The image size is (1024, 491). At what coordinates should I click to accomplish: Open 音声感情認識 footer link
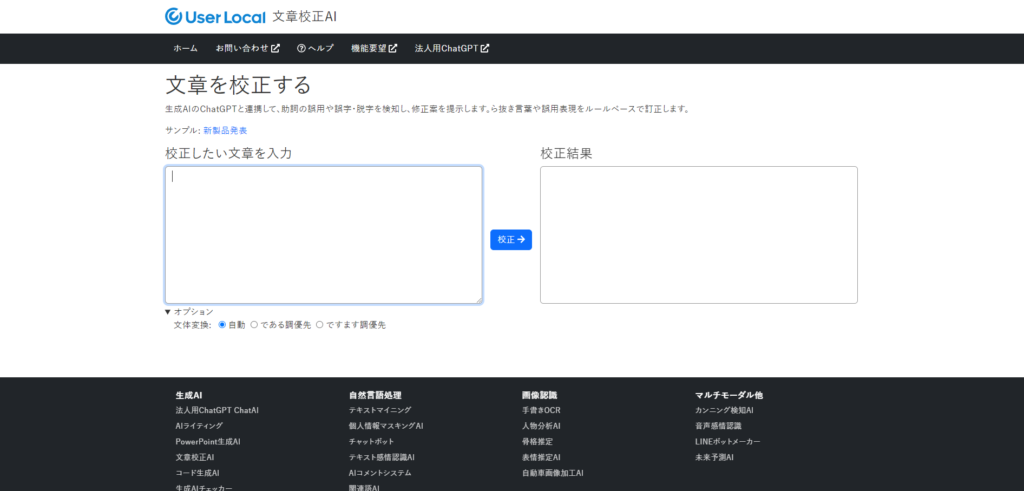718,426
